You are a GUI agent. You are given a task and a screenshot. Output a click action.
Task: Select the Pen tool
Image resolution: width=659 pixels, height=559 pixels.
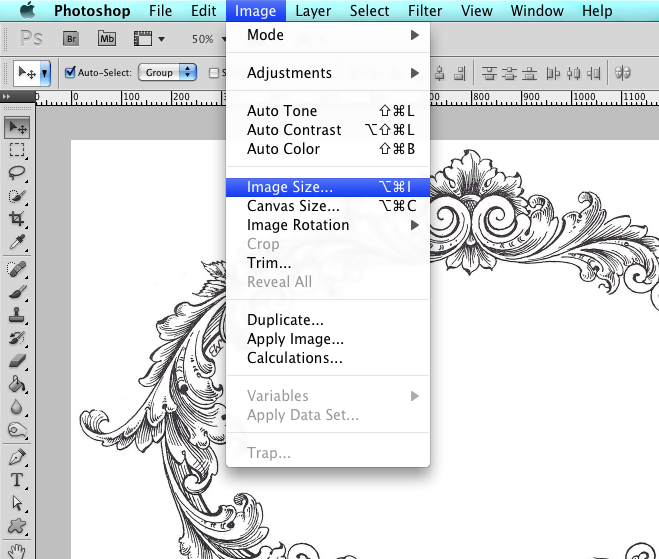coord(17,457)
